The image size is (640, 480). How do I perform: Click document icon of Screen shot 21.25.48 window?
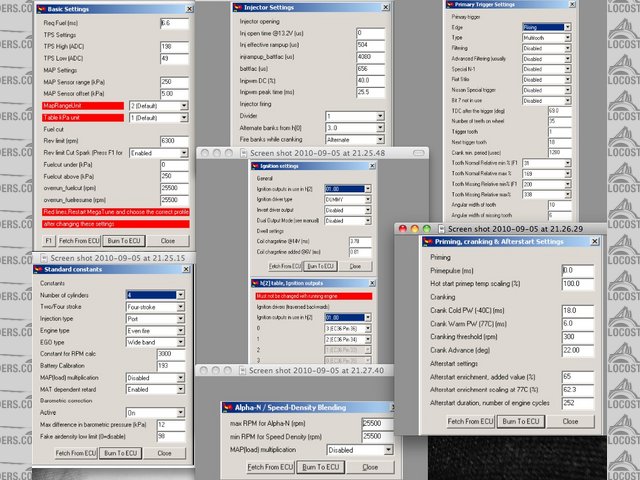pos(244,153)
